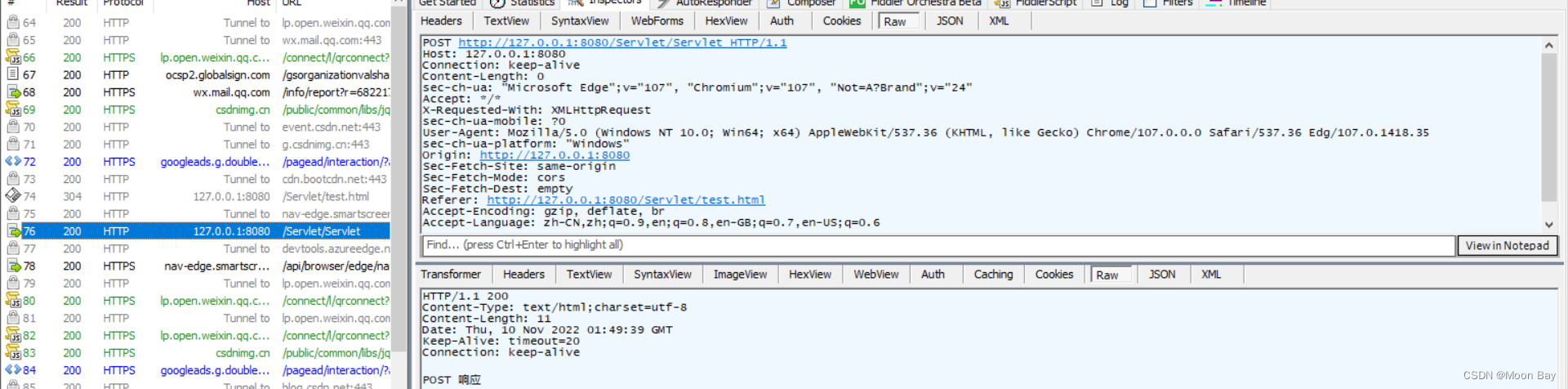The image size is (1568, 389).
Task: Switch to response ImageView tab
Action: [x=740, y=275]
